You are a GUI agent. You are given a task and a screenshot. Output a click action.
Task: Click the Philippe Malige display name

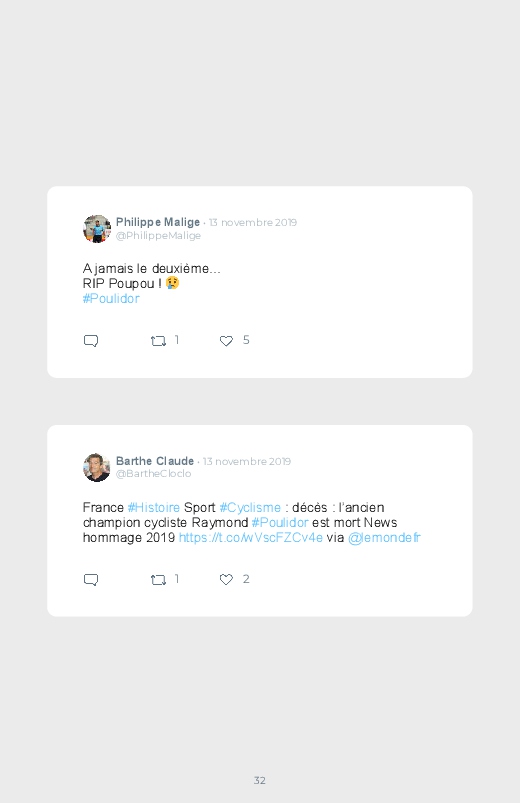pyautogui.click(x=158, y=222)
